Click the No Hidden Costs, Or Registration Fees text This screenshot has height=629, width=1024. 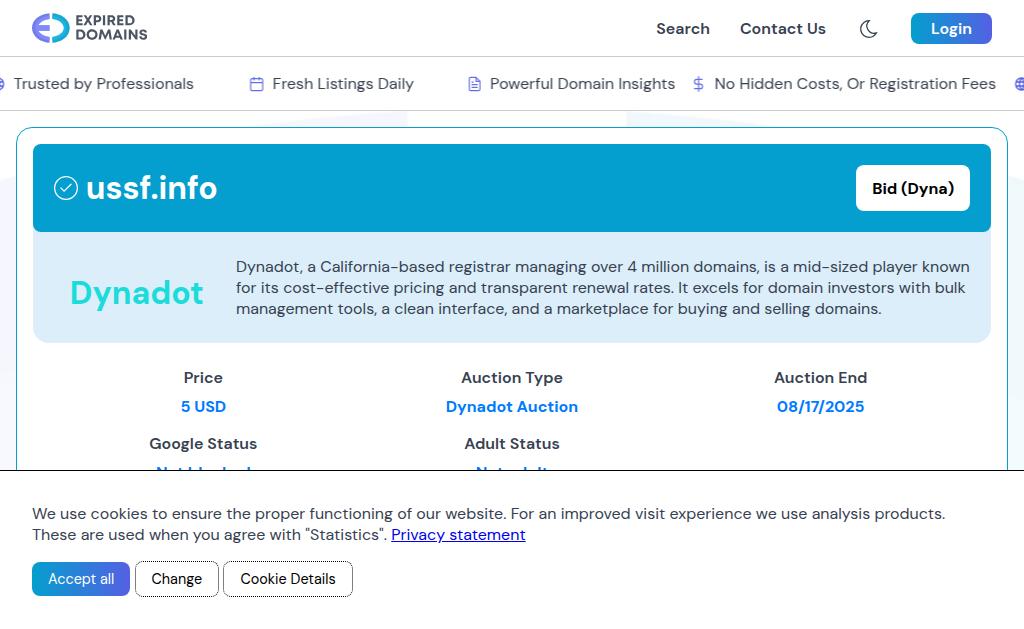point(855,84)
